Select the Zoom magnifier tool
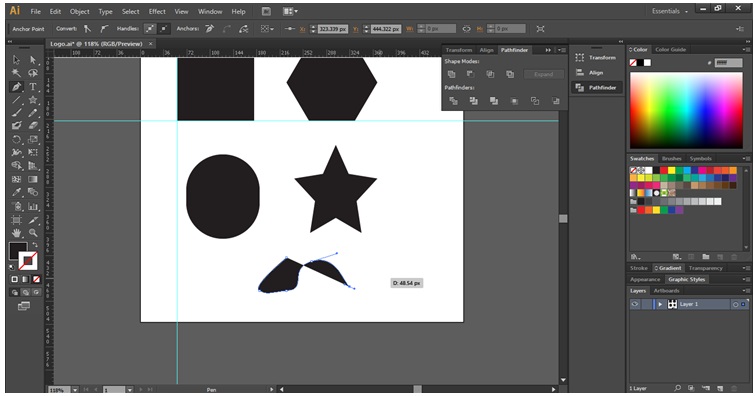755x396 pixels. click(33, 233)
